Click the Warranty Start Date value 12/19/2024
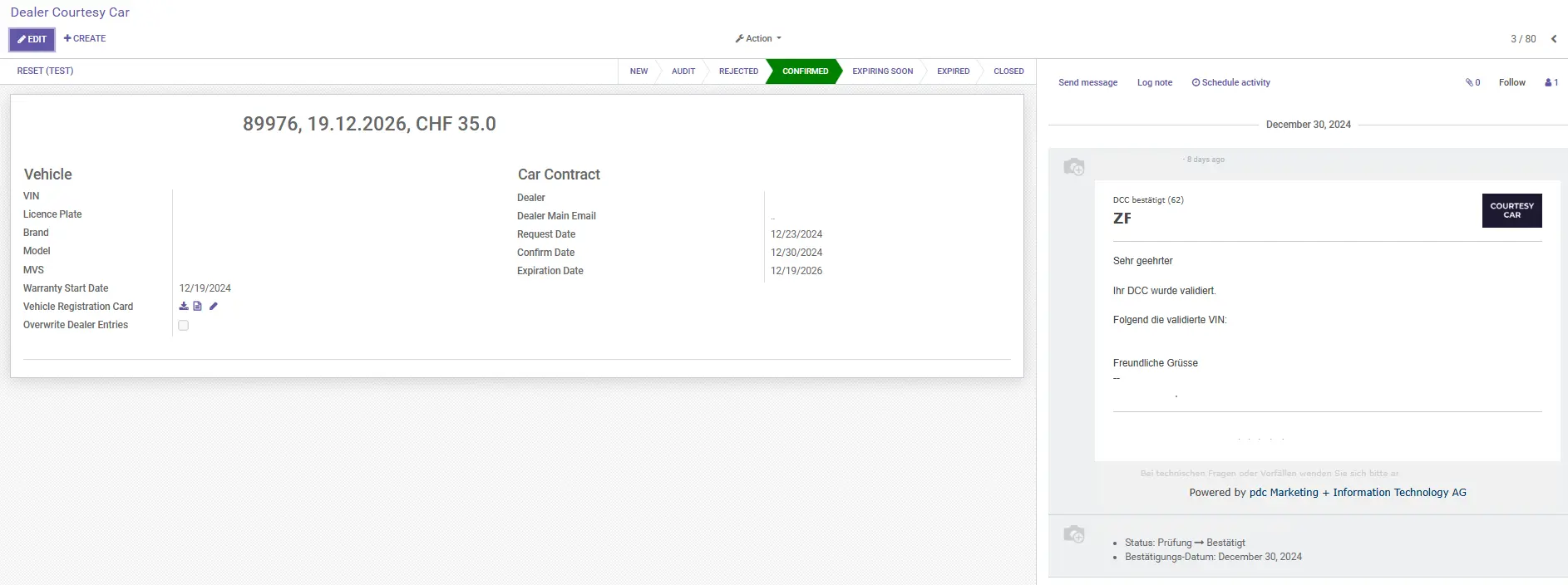The image size is (1568, 585). (x=205, y=288)
